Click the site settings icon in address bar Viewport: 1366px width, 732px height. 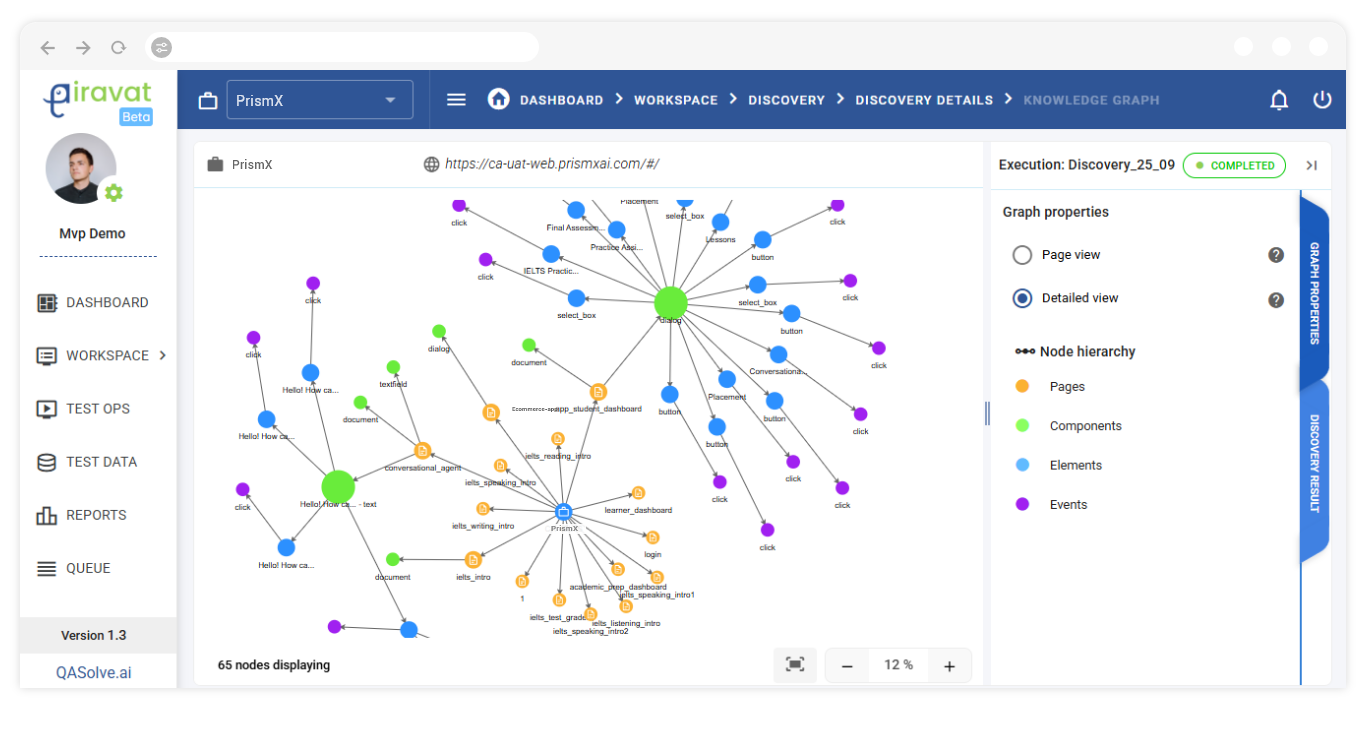[162, 47]
